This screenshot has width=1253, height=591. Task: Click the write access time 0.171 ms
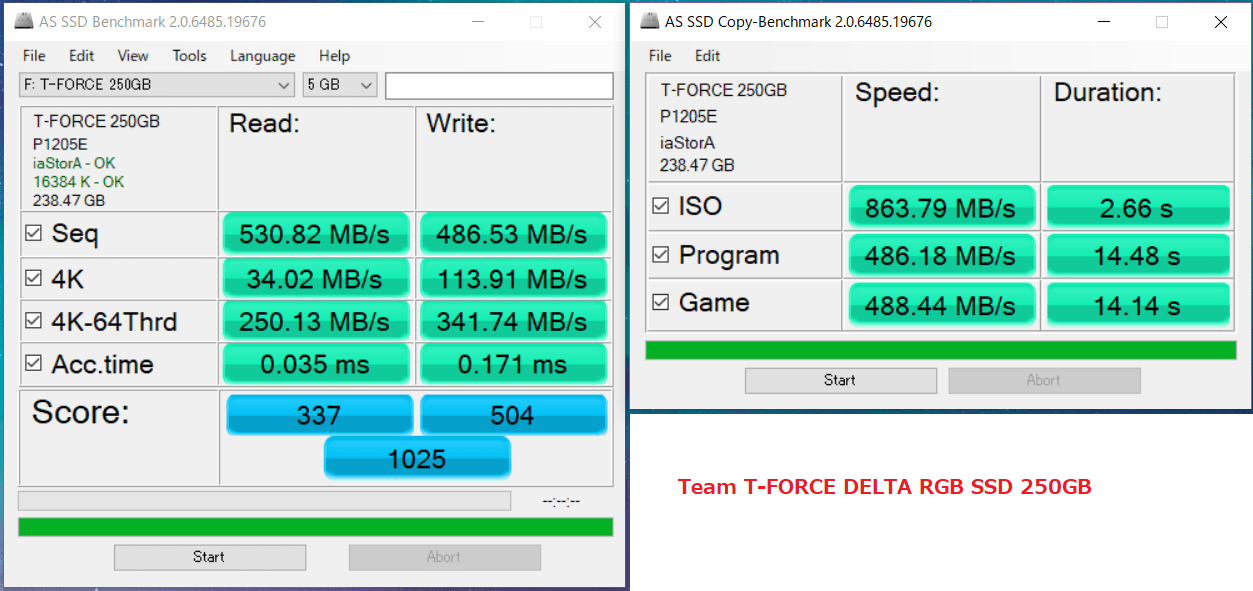pyautogui.click(x=513, y=364)
